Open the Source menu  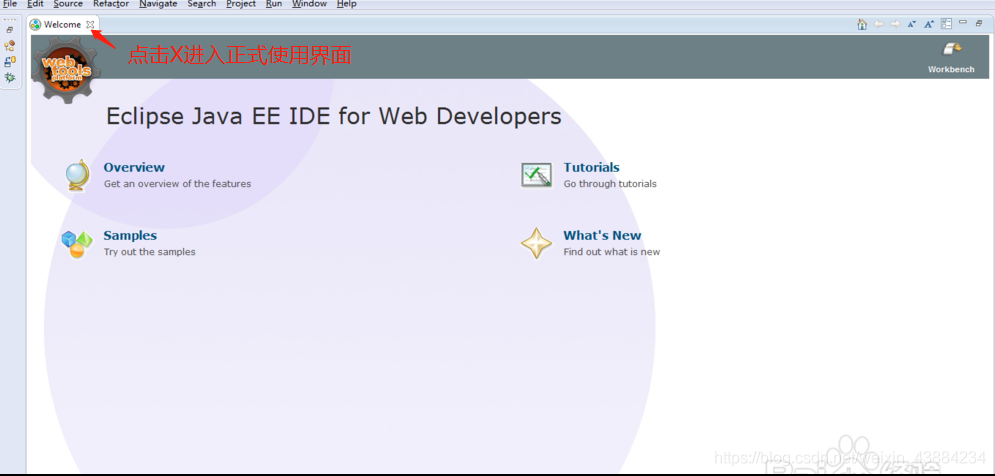68,4
